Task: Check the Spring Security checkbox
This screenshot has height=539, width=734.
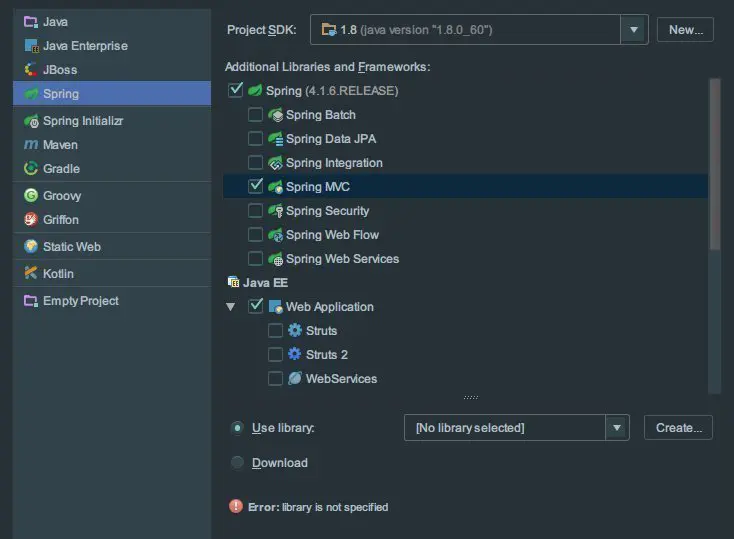Action: point(256,211)
